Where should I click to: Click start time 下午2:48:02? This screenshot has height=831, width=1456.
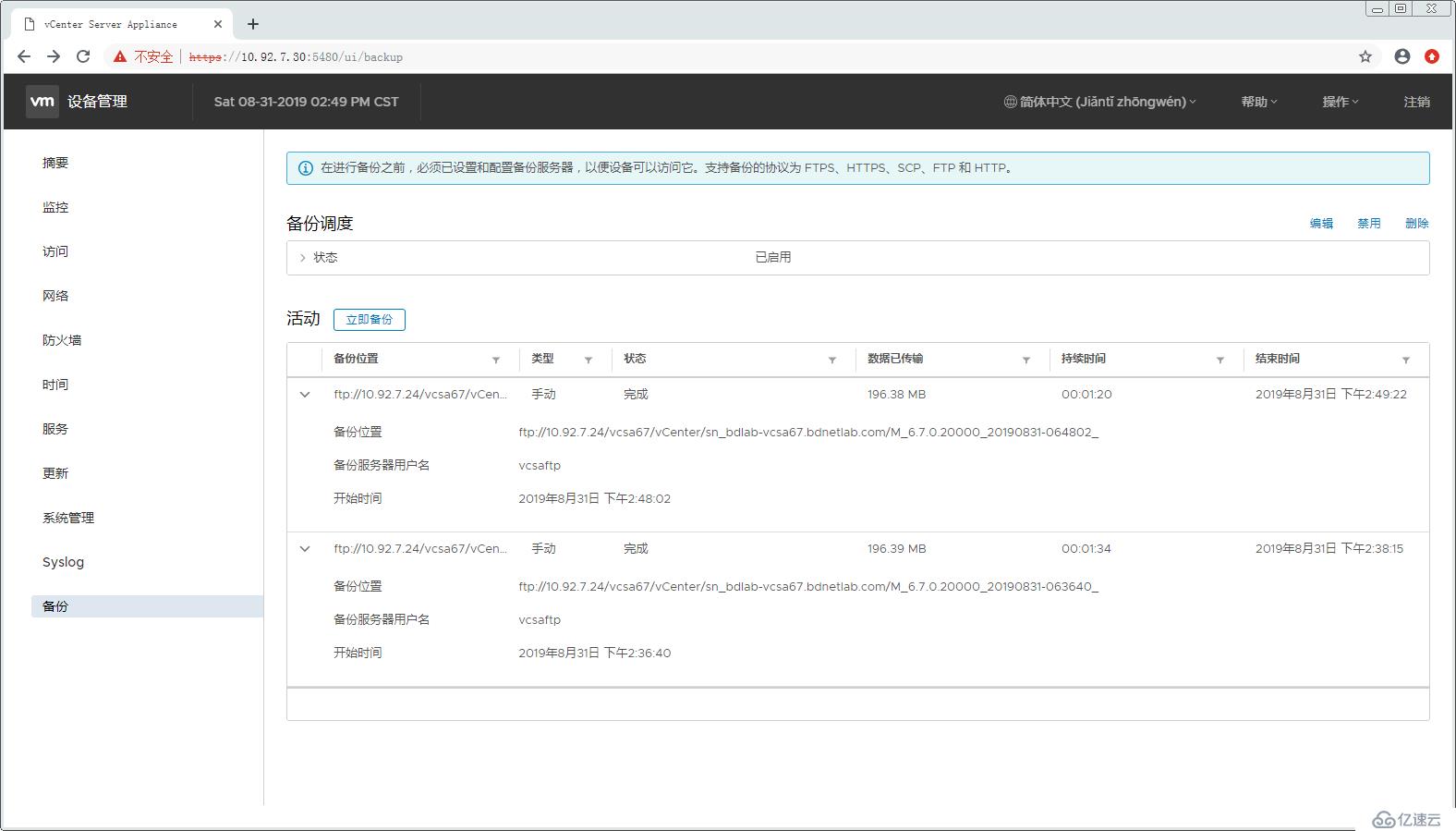click(x=595, y=499)
